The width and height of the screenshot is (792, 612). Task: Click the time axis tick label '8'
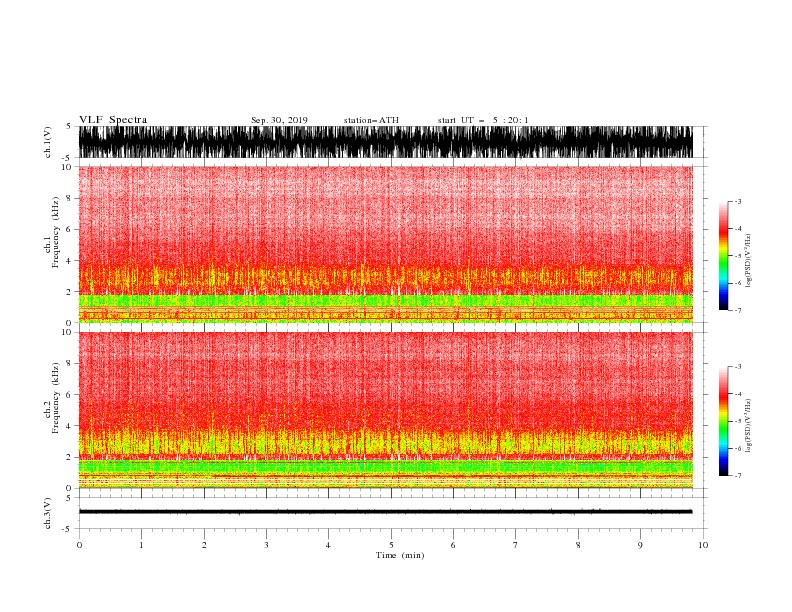[578, 545]
